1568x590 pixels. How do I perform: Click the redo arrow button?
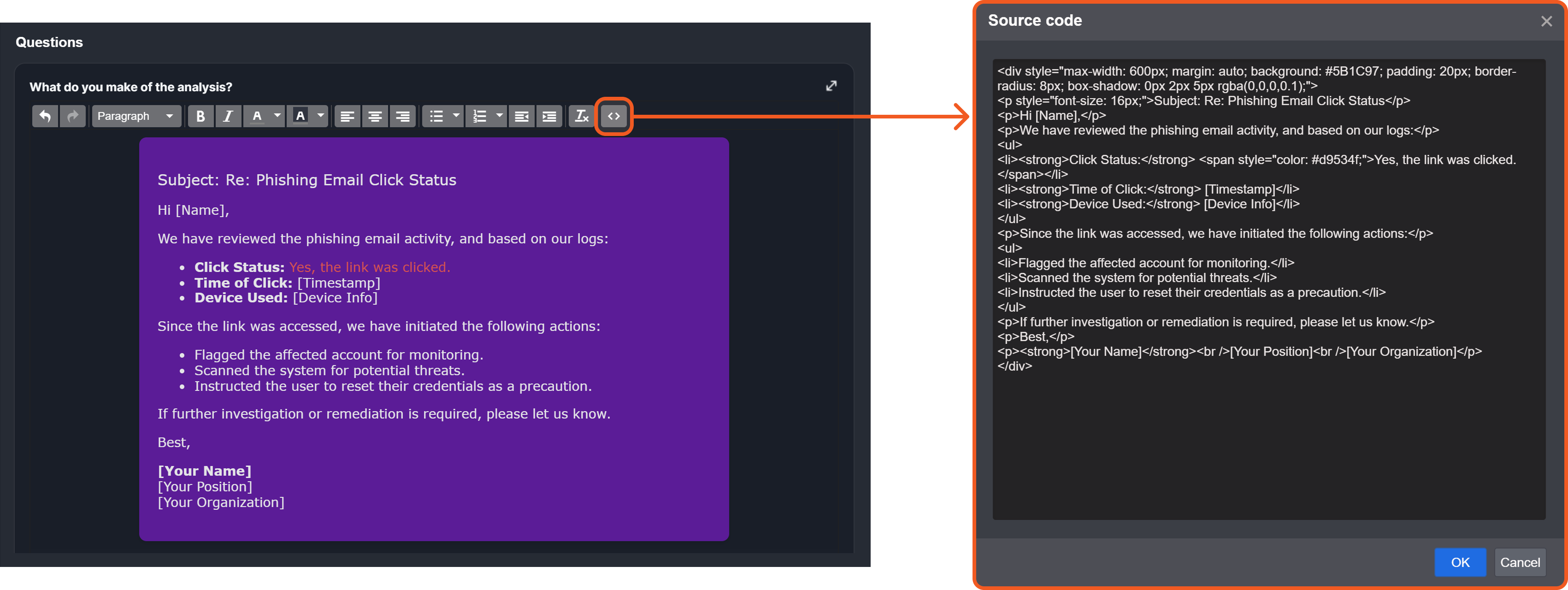pyautogui.click(x=72, y=116)
